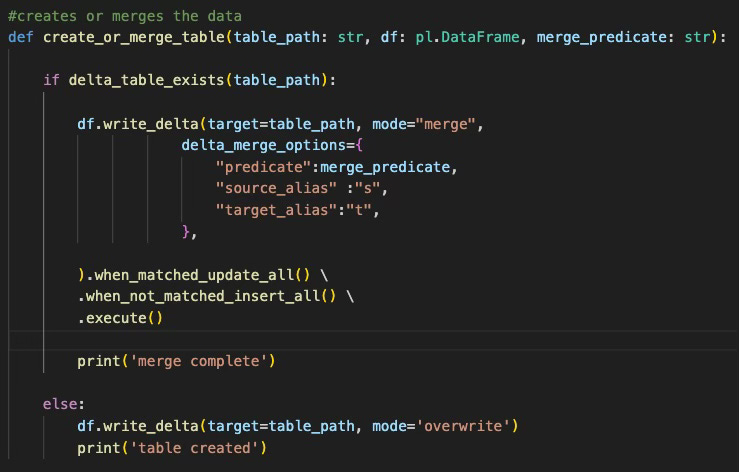Click the "s" alias value

pyautogui.click(x=368, y=189)
